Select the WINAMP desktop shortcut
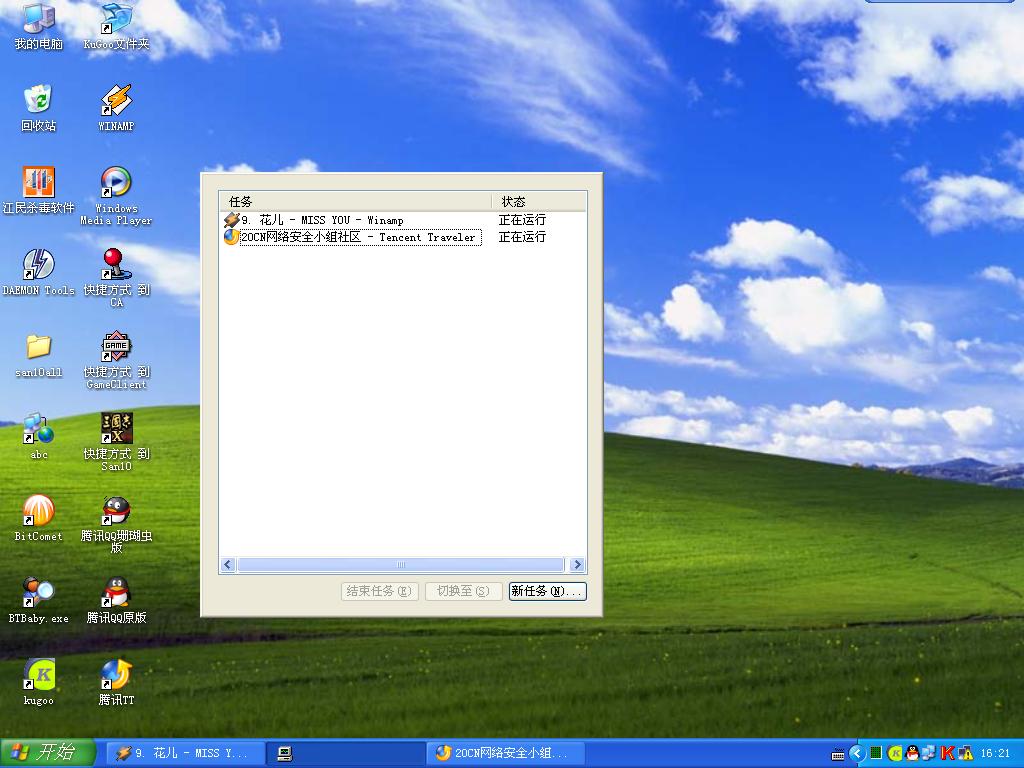The image size is (1024, 768). coord(116,108)
